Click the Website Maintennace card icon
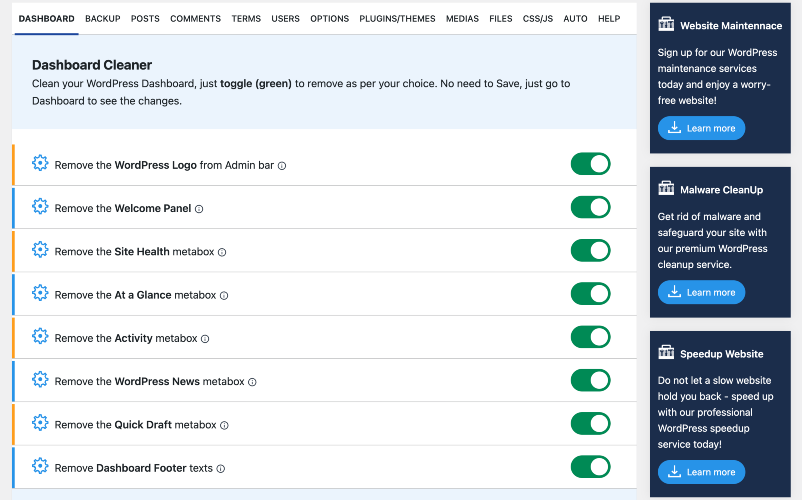The width and height of the screenshot is (802, 500). (666, 24)
